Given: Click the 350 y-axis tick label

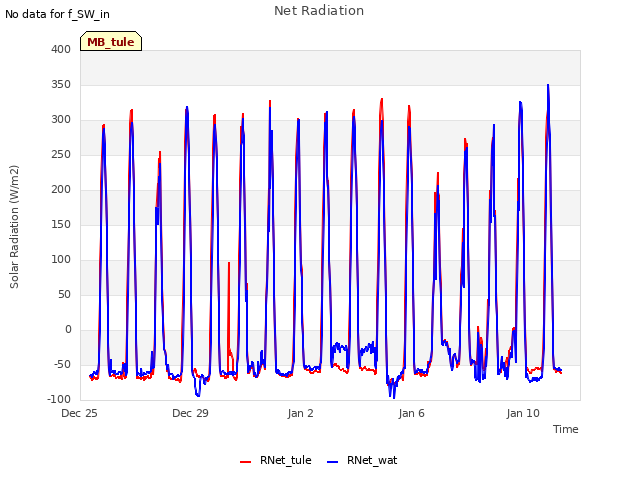Looking at the screenshot, I should [x=61, y=84].
